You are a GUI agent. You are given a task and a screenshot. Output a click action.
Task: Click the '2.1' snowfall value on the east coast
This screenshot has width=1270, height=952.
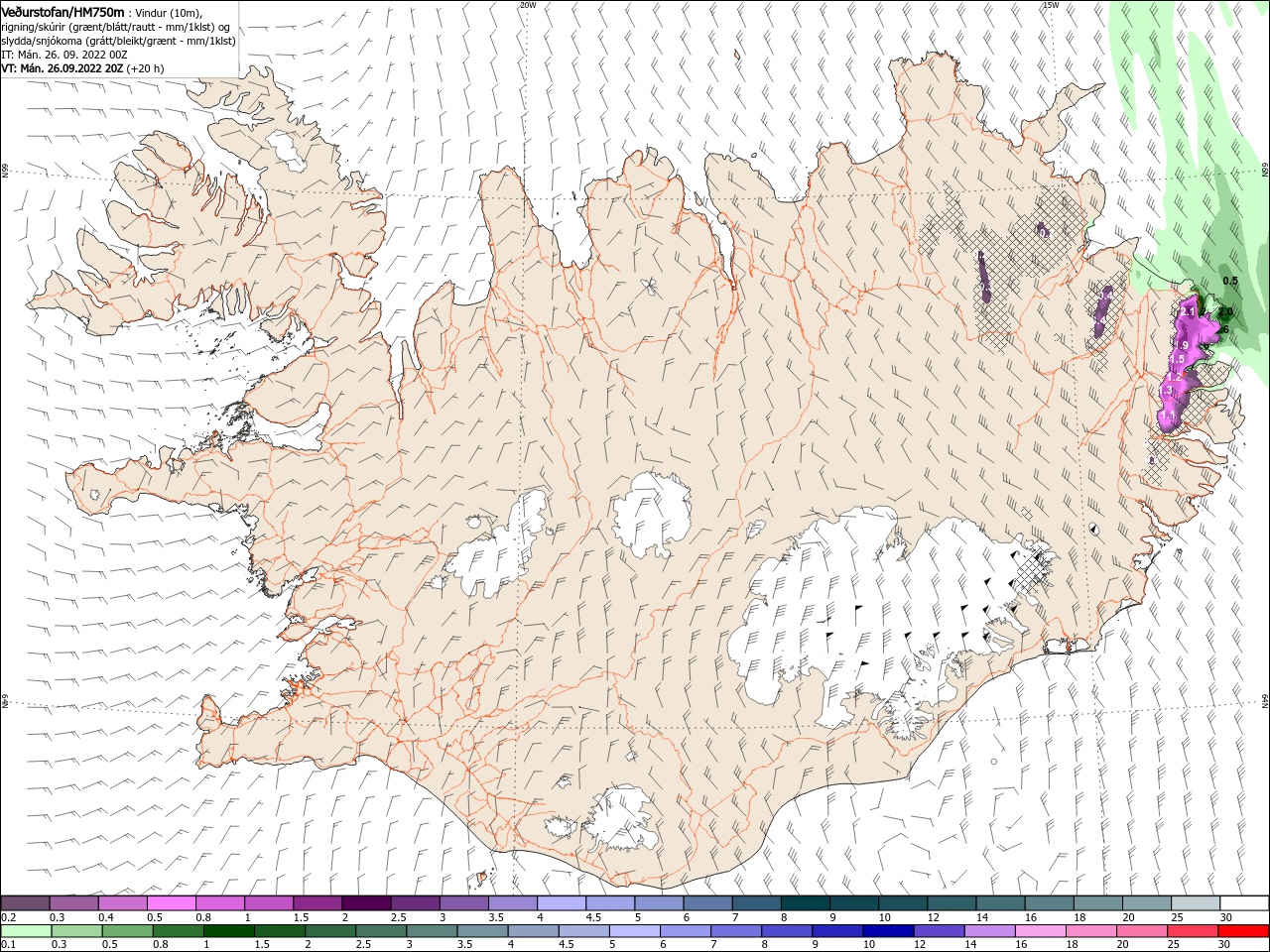tap(1188, 312)
